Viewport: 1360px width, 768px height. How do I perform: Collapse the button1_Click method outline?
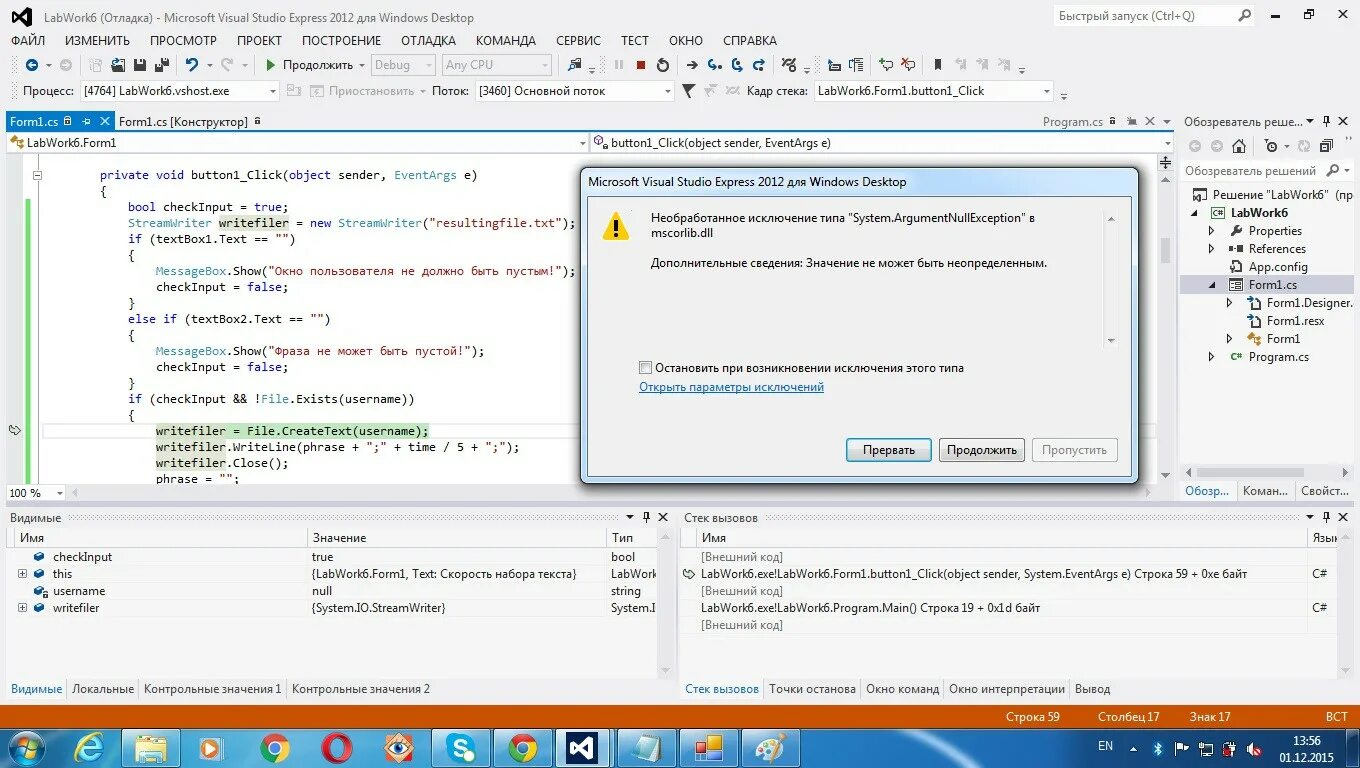[x=38, y=175]
